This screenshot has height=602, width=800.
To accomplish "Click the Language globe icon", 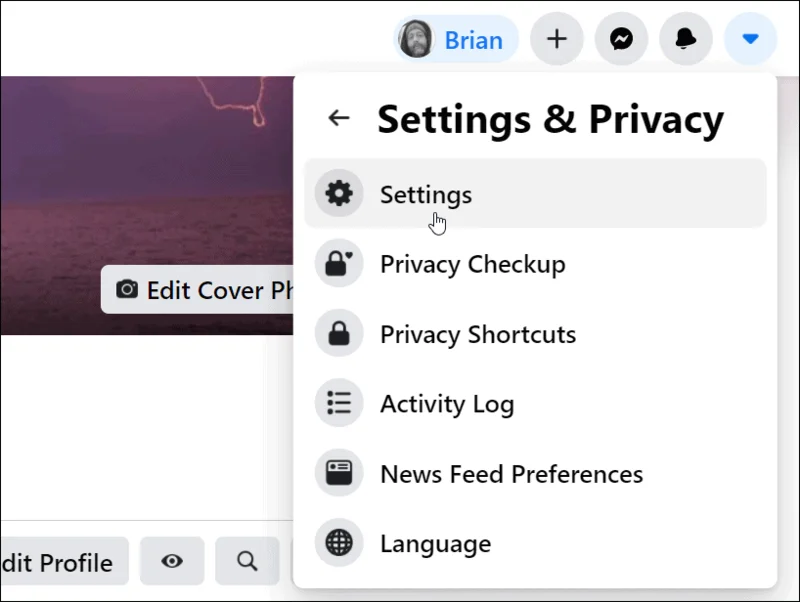I will tap(339, 543).
